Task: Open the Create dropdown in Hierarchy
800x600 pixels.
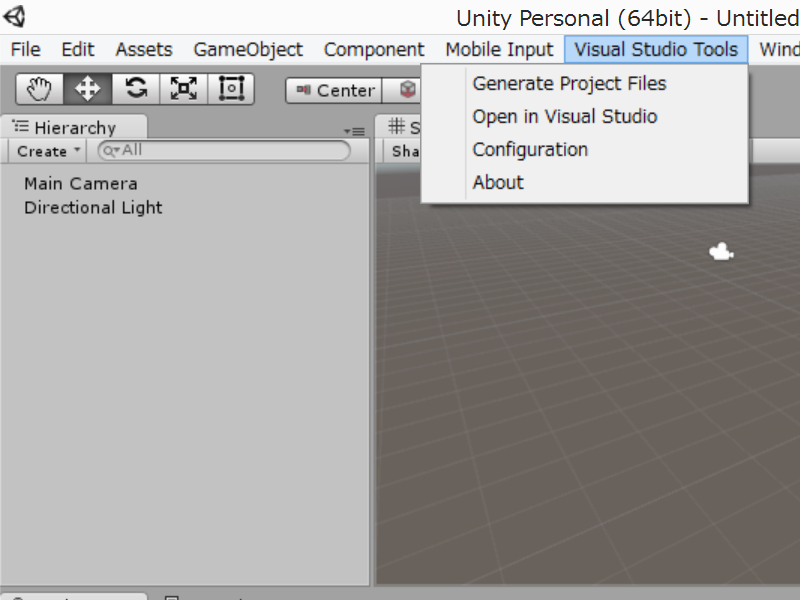Action: click(x=48, y=151)
